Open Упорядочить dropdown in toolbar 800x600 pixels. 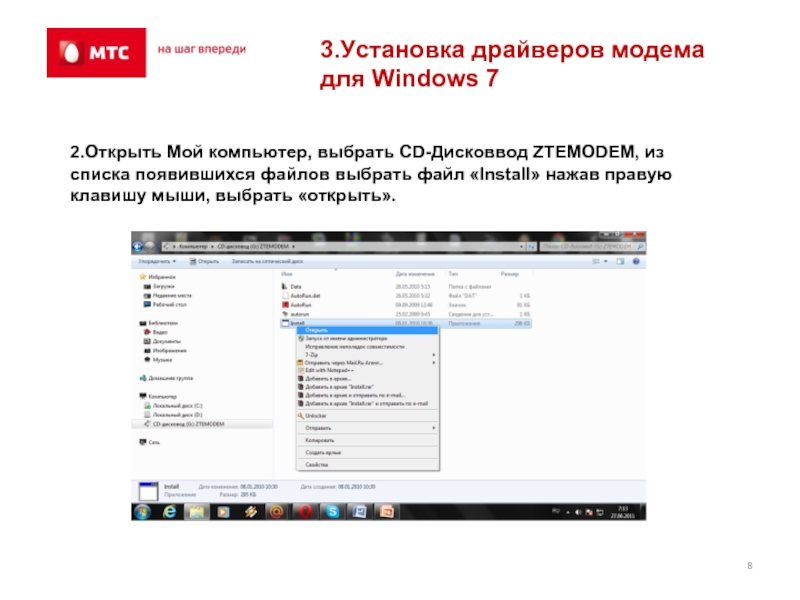[157, 261]
